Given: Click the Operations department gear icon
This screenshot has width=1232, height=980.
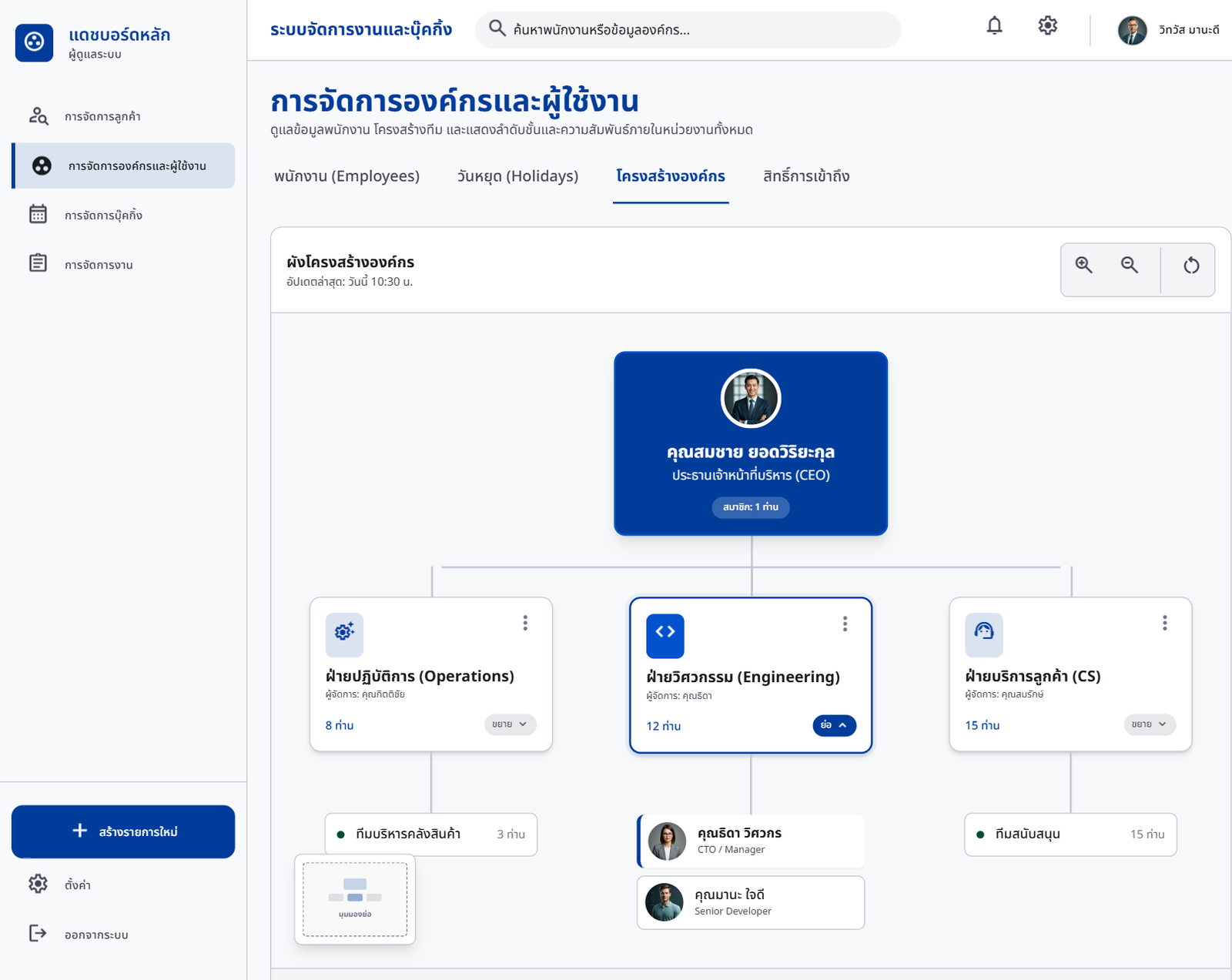Looking at the screenshot, I should pyautogui.click(x=344, y=634).
